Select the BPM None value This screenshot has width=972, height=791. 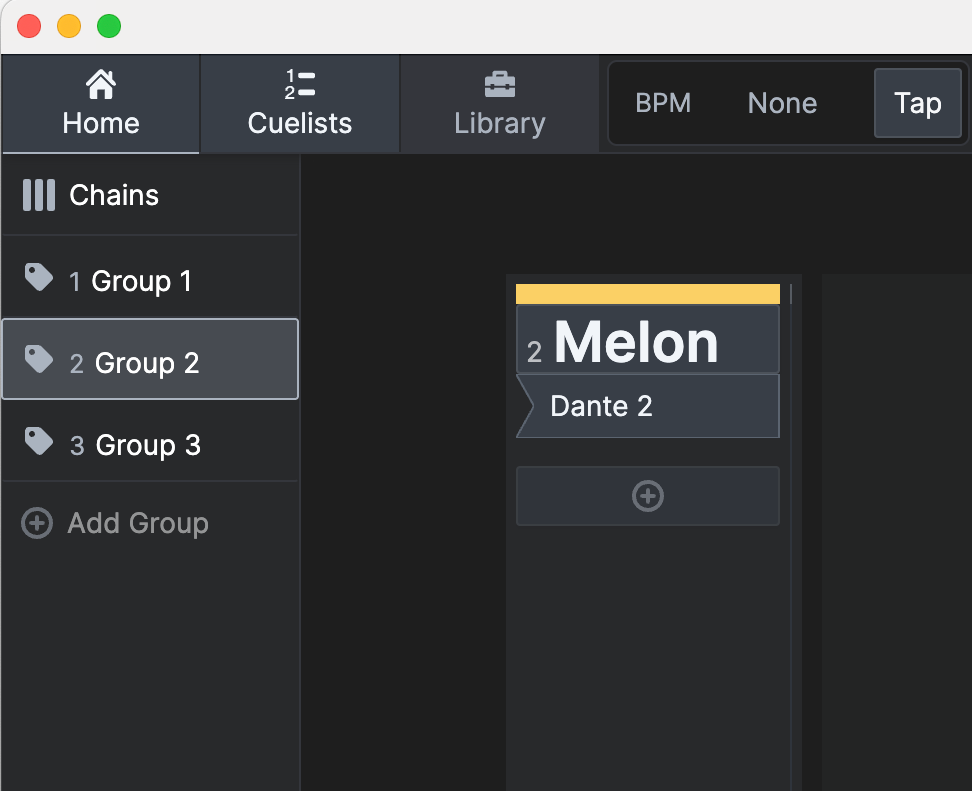782,103
